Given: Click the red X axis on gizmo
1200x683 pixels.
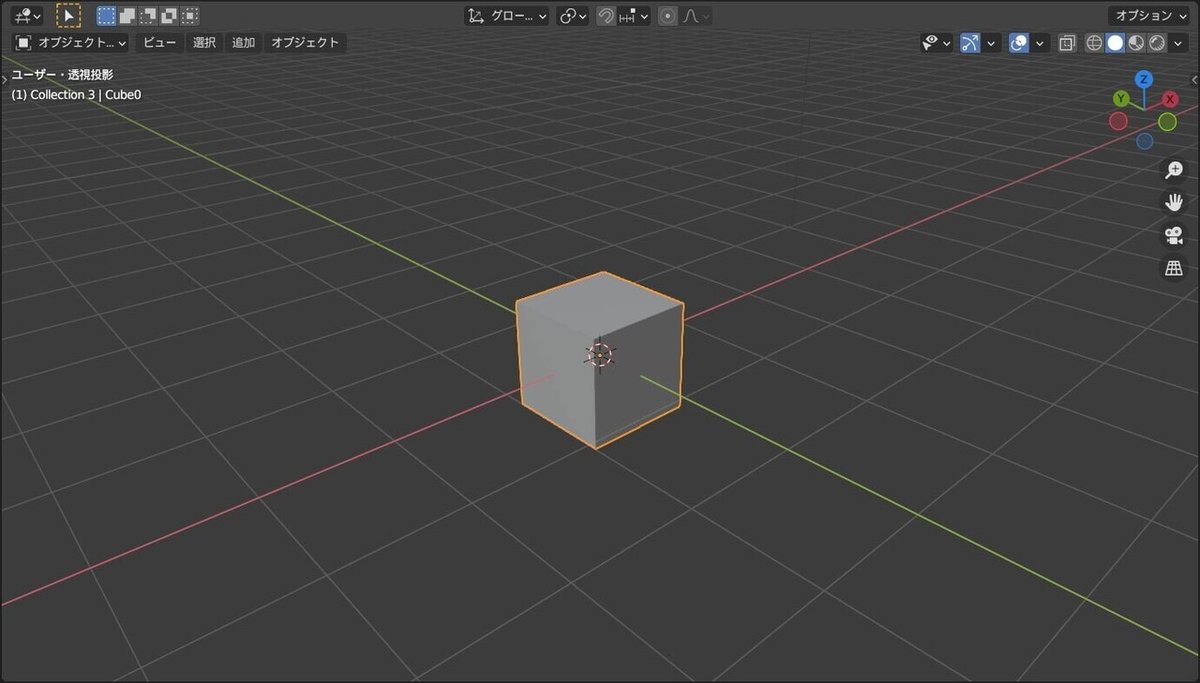Looking at the screenshot, I should [1170, 99].
